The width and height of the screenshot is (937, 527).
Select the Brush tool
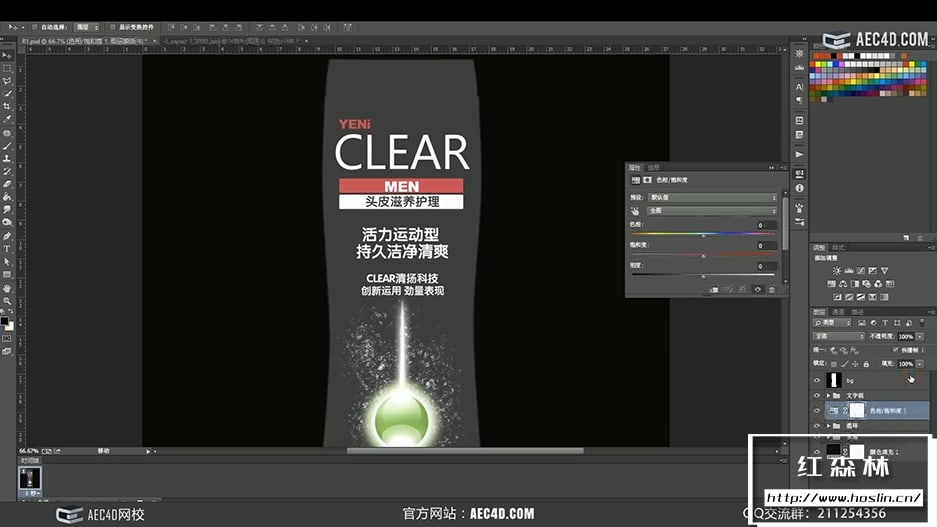click(7, 146)
